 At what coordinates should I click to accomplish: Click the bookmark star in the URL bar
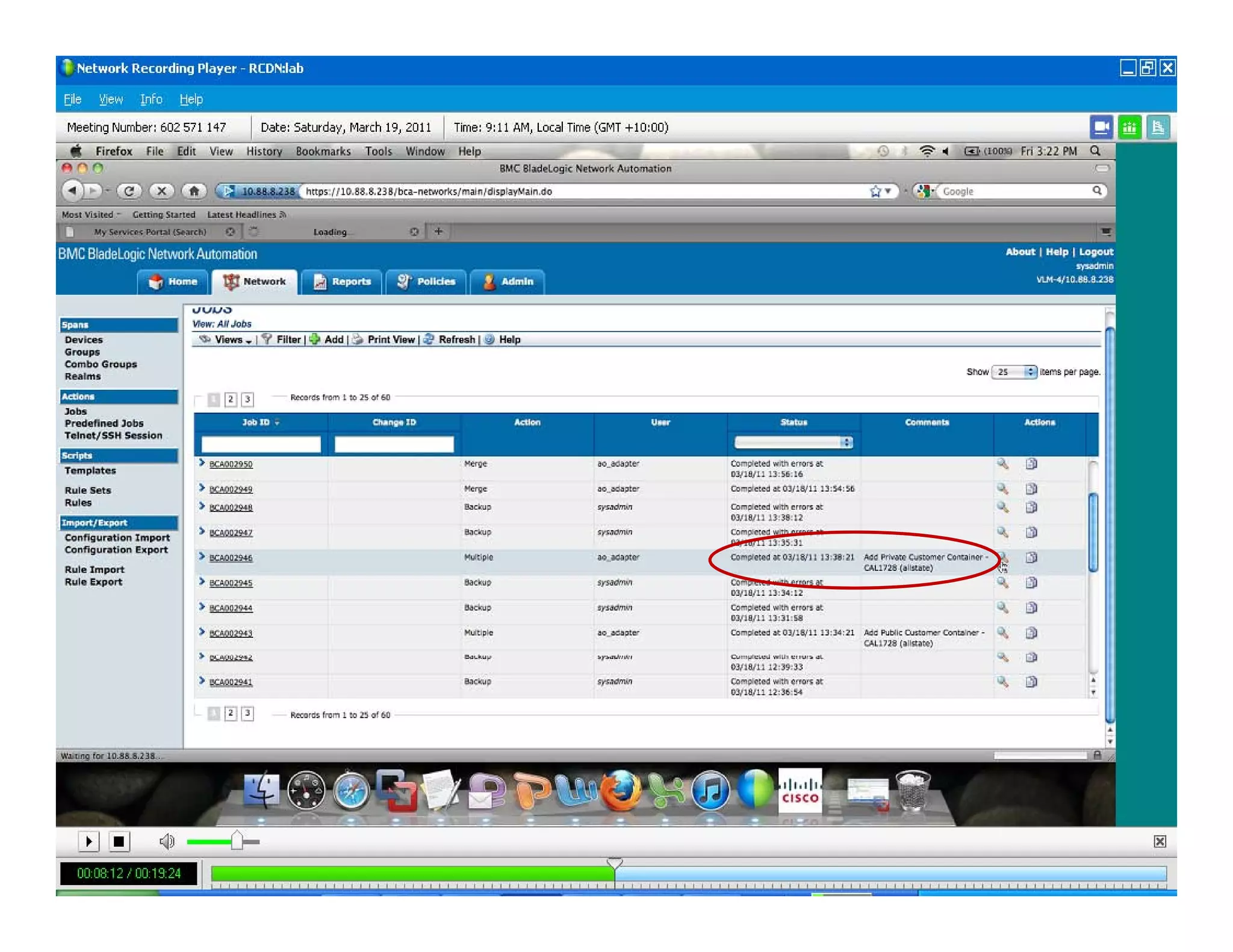(x=875, y=191)
